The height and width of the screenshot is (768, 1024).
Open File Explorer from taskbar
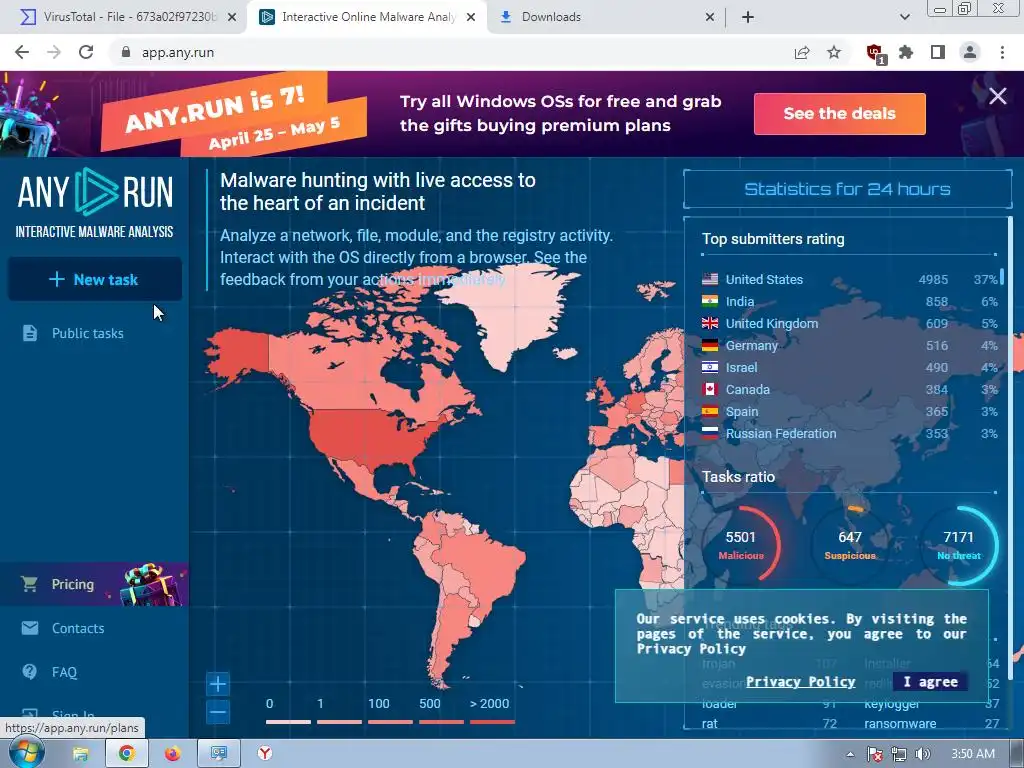[x=80, y=754]
